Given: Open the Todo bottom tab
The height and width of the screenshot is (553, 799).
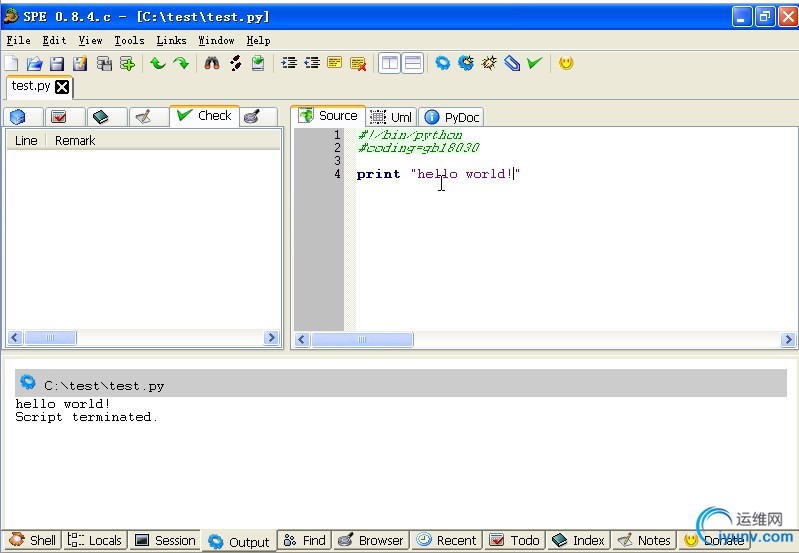Looking at the screenshot, I should pos(515,540).
